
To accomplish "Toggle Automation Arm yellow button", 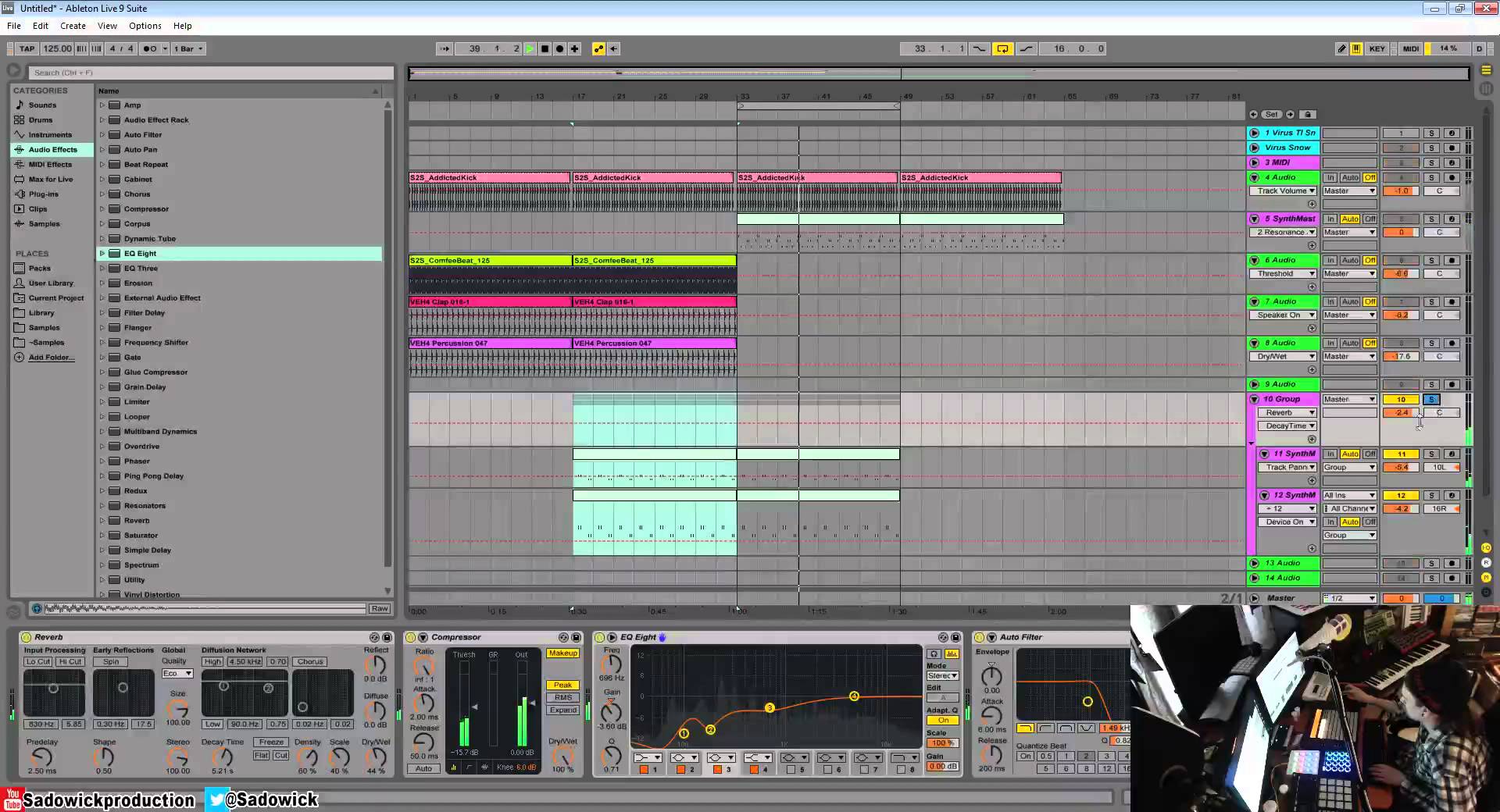I will pyautogui.click(x=599, y=48).
